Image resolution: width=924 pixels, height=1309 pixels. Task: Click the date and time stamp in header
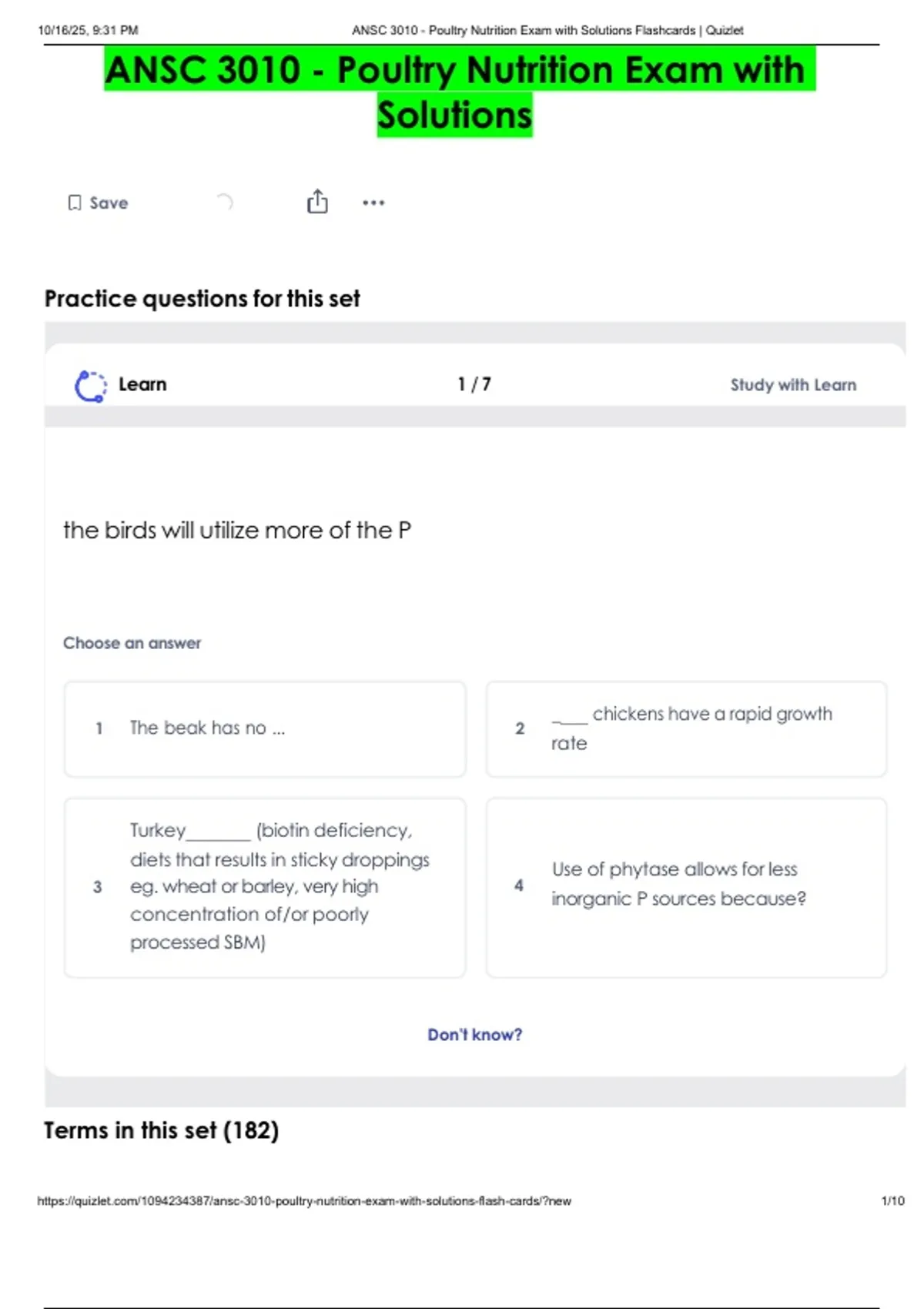coord(88,31)
